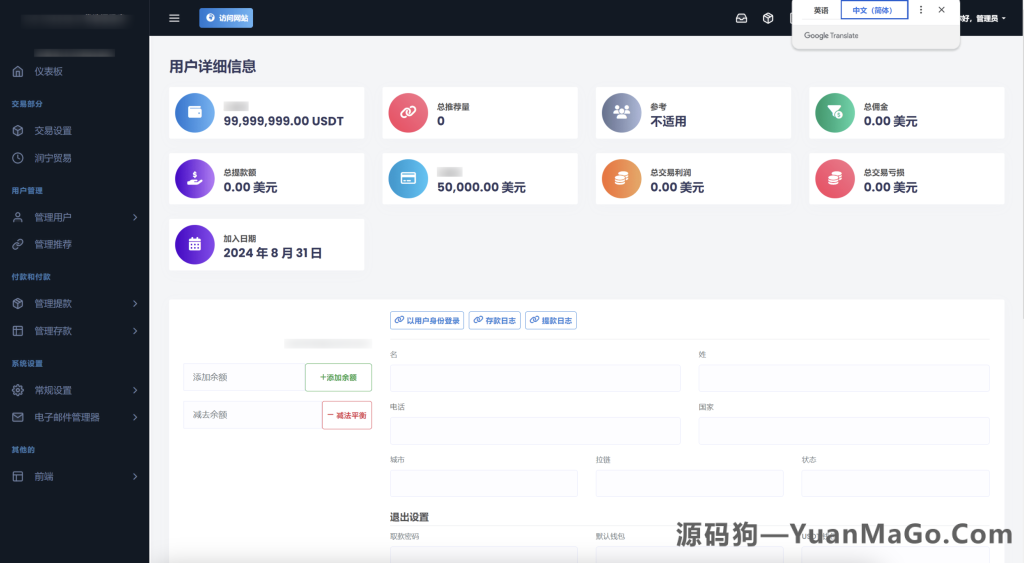
Task: Click the 国家 country field
Action: tap(844, 431)
